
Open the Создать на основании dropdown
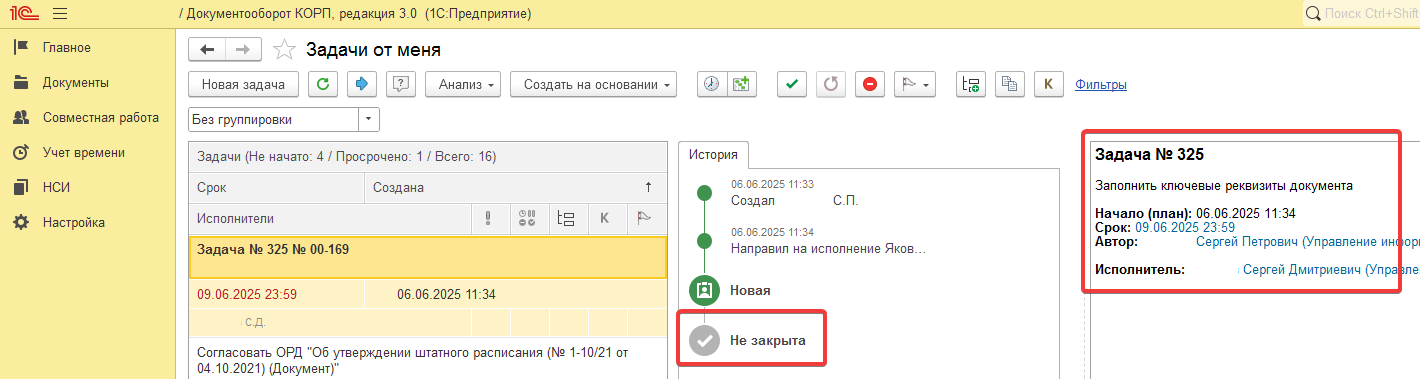coord(594,85)
